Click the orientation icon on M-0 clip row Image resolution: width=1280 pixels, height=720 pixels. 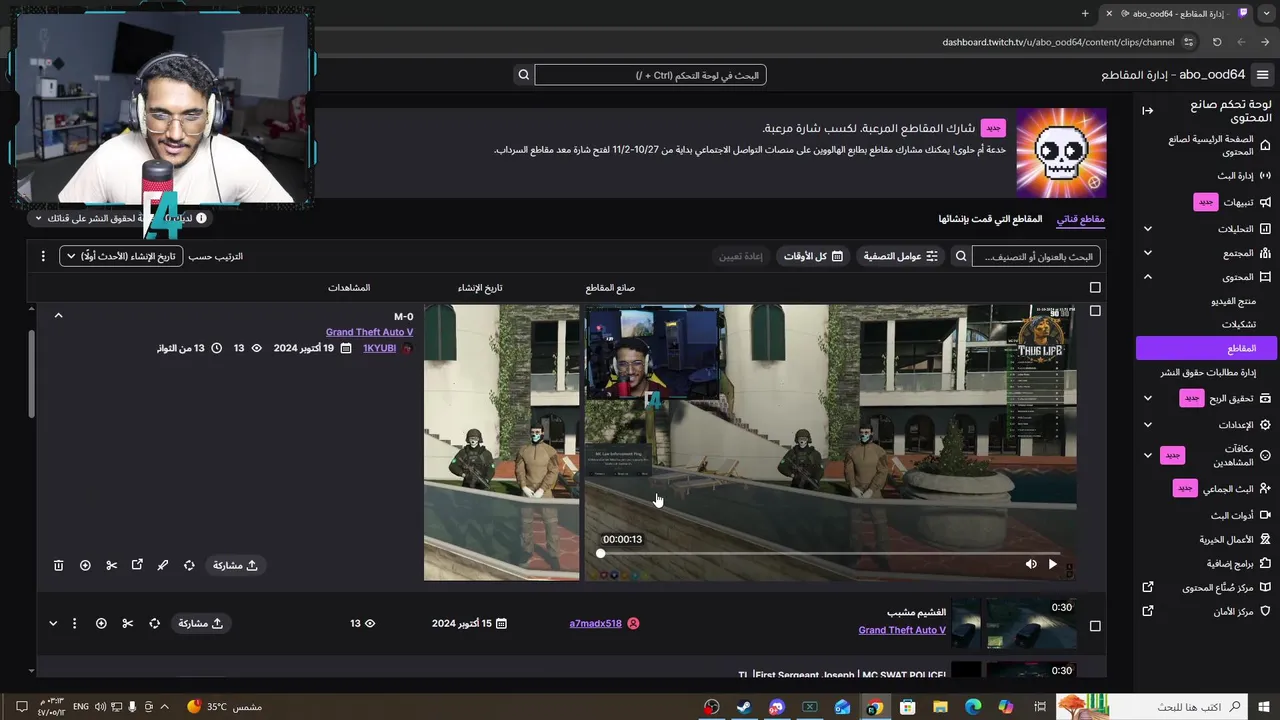(x=189, y=565)
